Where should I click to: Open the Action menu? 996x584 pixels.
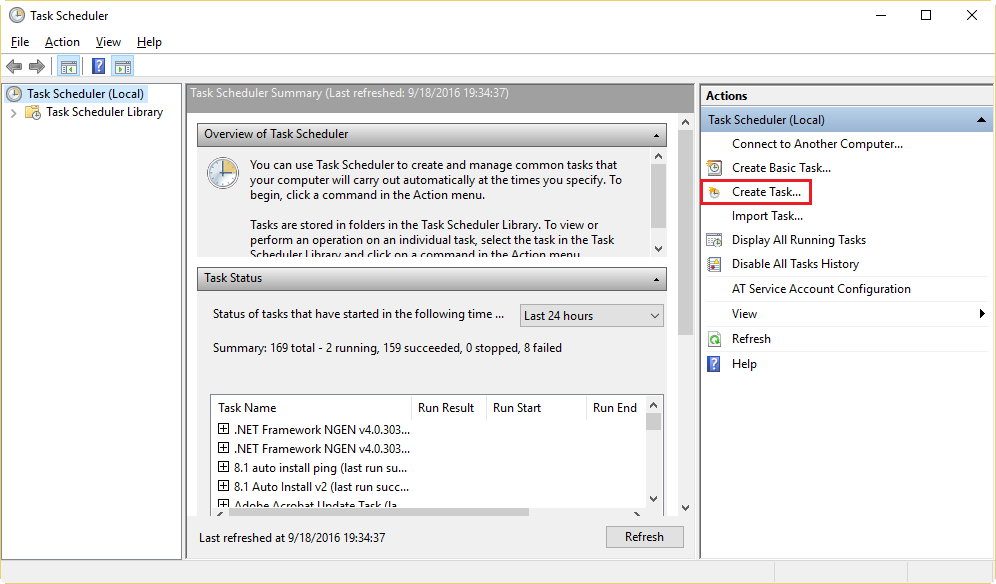[x=62, y=42]
